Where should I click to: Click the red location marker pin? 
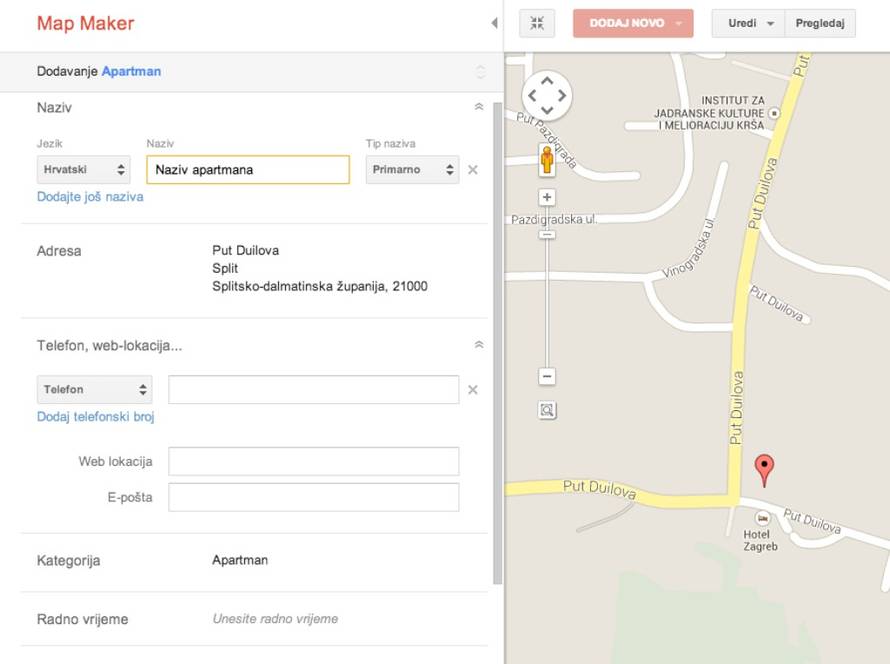(764, 468)
